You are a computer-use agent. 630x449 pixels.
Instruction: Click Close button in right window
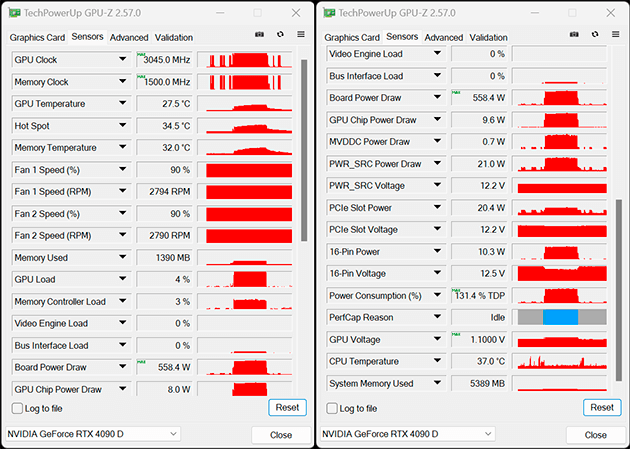point(595,435)
